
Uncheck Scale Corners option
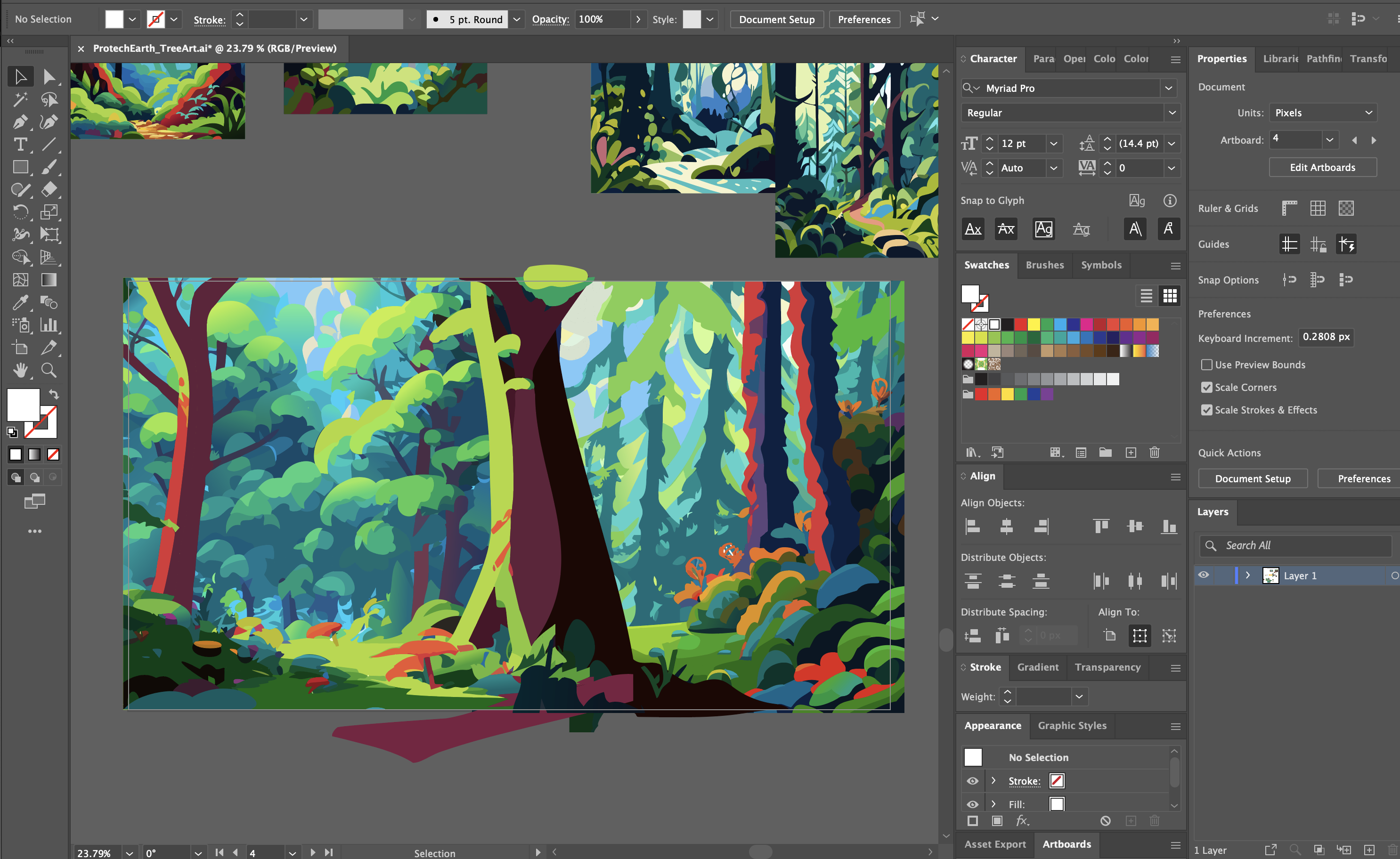[x=1206, y=388]
